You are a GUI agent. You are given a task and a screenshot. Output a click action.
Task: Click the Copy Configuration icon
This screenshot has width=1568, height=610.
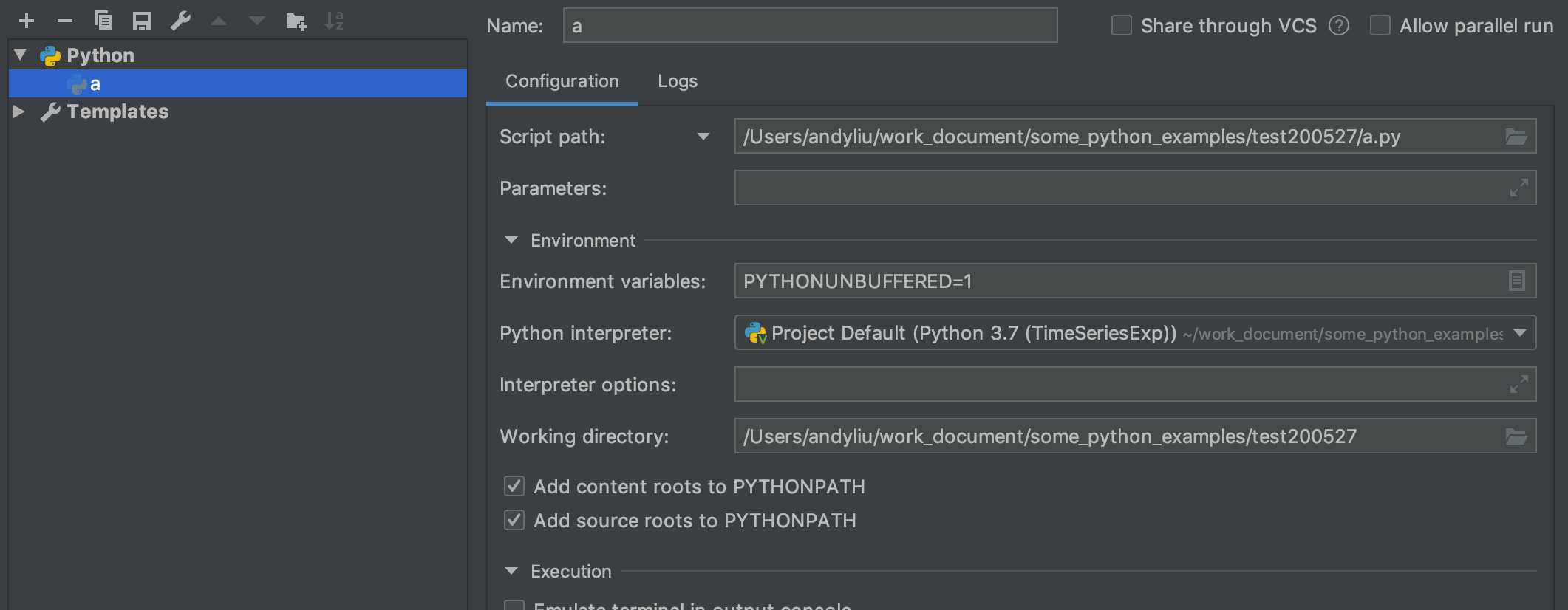point(103,21)
